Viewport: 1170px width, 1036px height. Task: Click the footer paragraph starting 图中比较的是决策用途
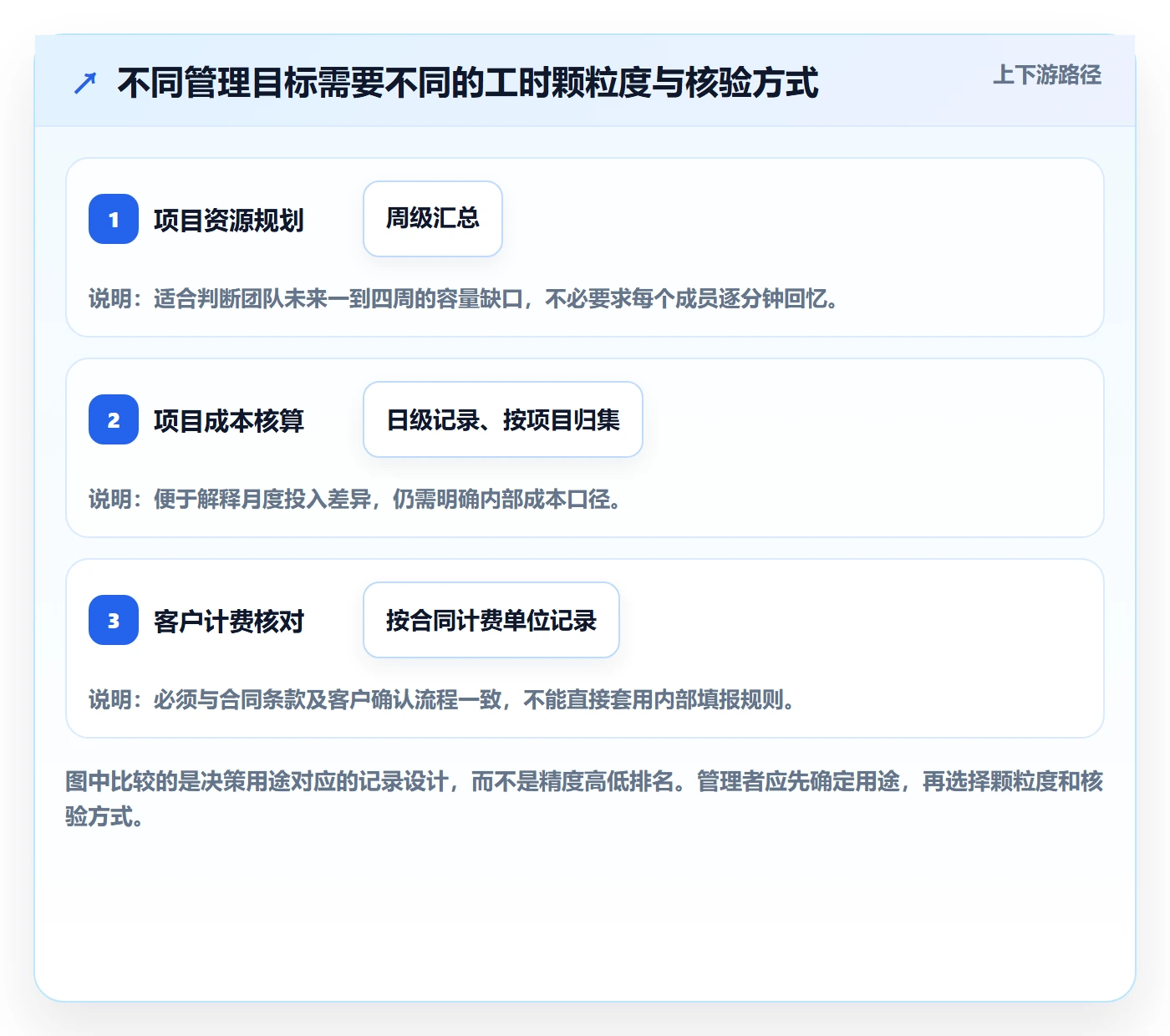click(x=584, y=799)
